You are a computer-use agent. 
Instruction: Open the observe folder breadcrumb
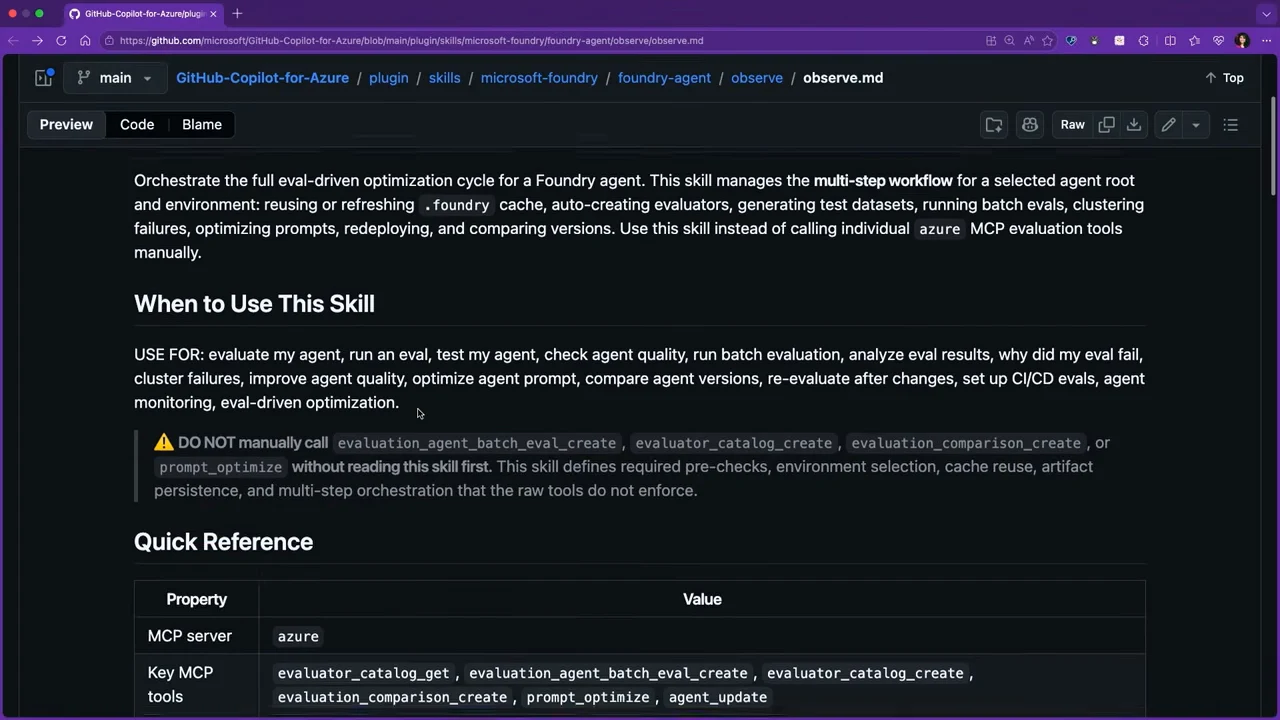757,78
